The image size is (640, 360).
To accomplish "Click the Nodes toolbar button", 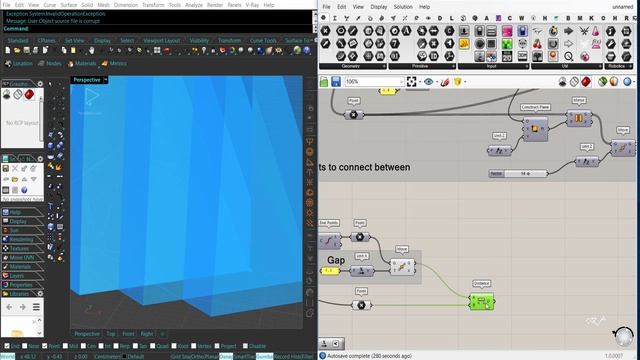I will click(49, 64).
